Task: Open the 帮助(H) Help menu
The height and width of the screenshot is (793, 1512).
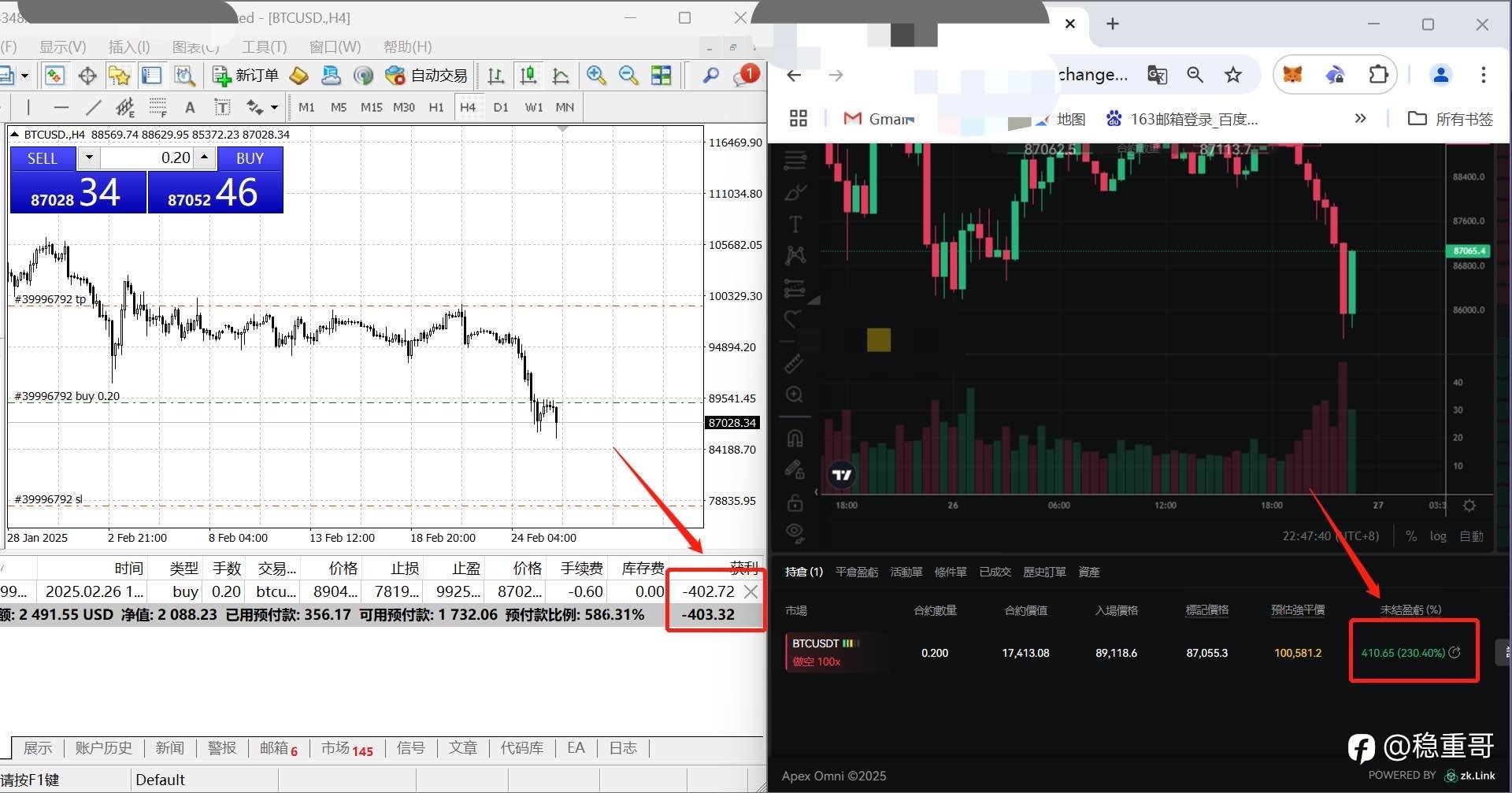Action: 407,47
